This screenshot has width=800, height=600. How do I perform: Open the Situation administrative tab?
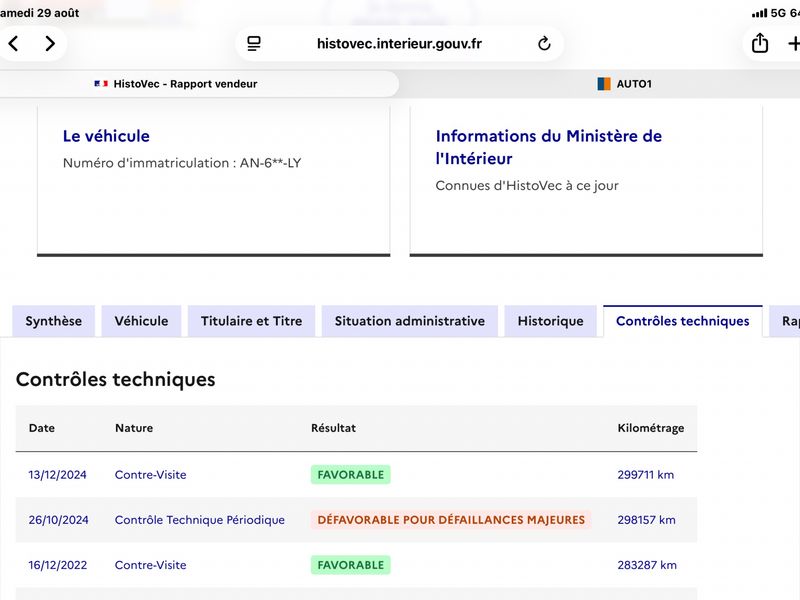coord(410,321)
